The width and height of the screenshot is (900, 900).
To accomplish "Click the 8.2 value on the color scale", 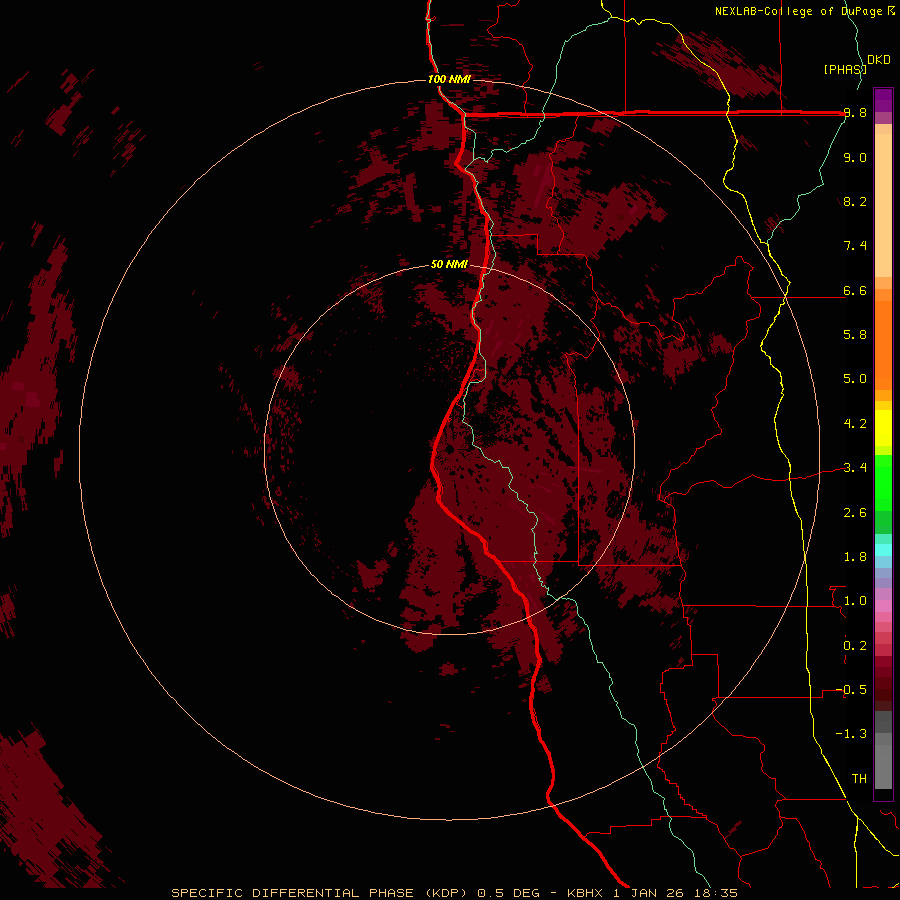I will [855, 201].
